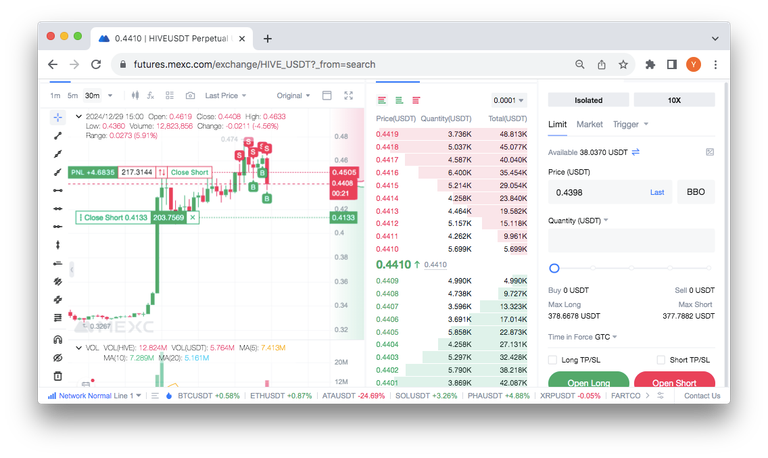This screenshot has width=768, height=458.
Task: Swap funds with the transfer arrows icon
Action: coord(636,152)
